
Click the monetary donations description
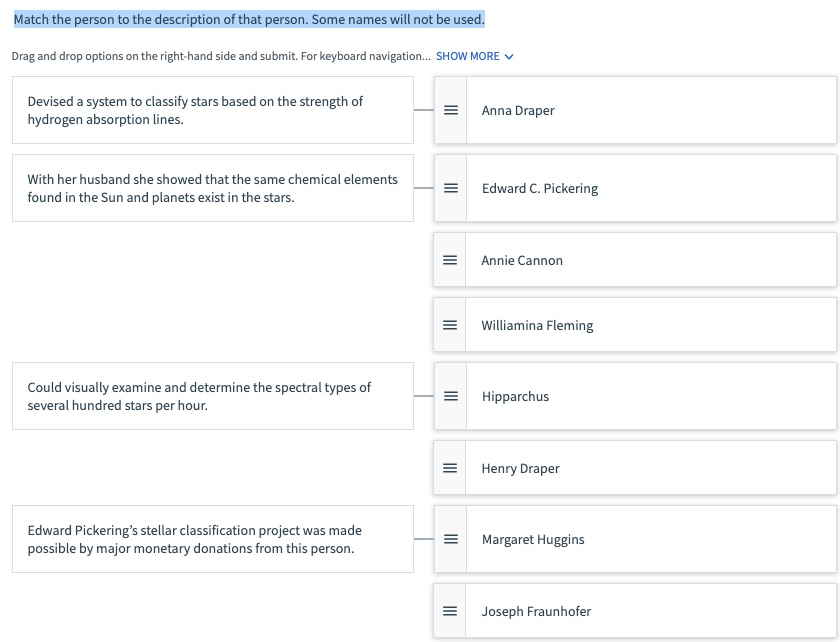click(x=213, y=539)
